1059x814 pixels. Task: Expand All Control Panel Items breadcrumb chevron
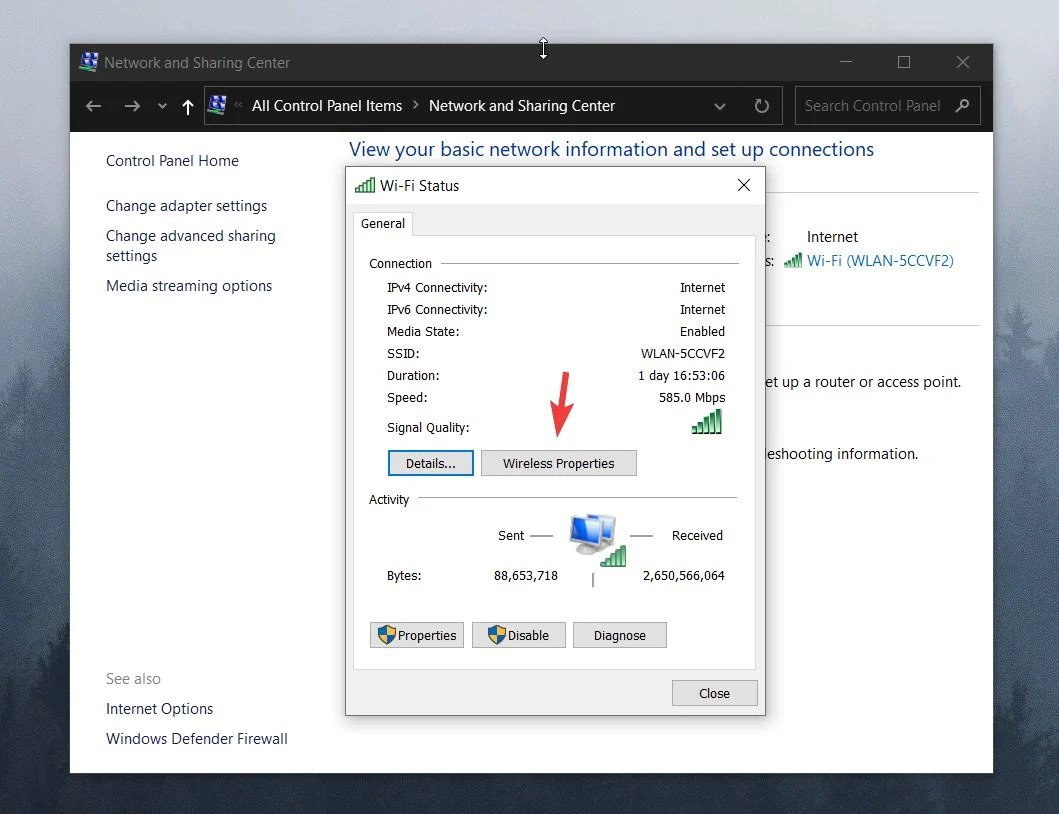(x=415, y=105)
